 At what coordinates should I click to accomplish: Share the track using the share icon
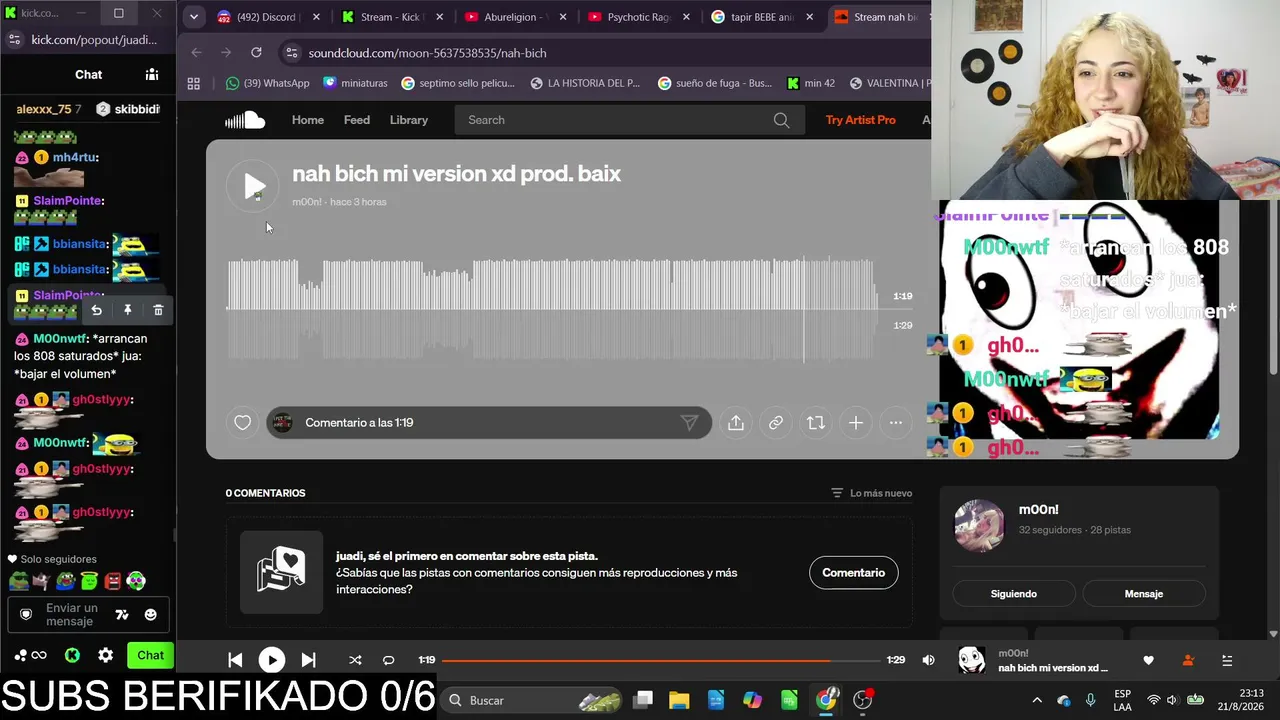[736, 423]
